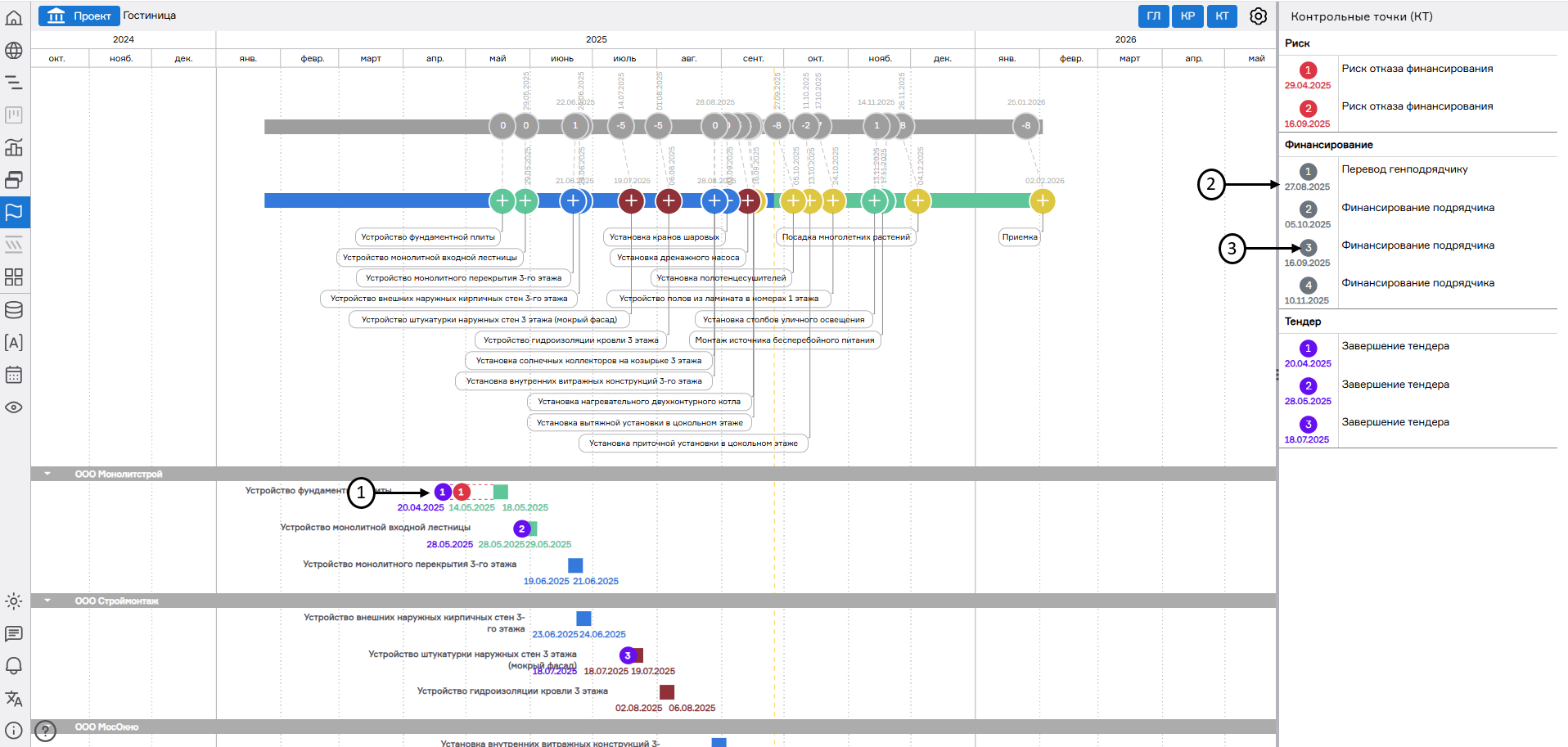Select the Приемка milestone label

(x=1020, y=237)
